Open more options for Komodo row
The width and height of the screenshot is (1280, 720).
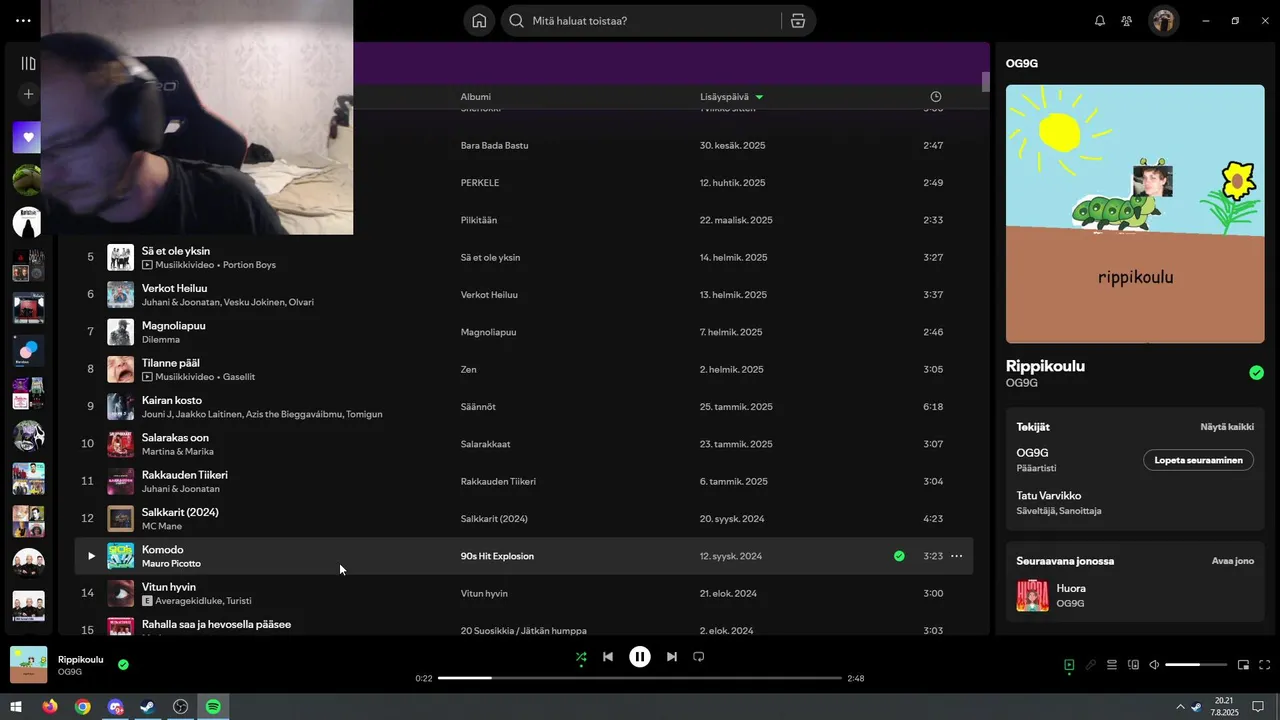pos(957,556)
